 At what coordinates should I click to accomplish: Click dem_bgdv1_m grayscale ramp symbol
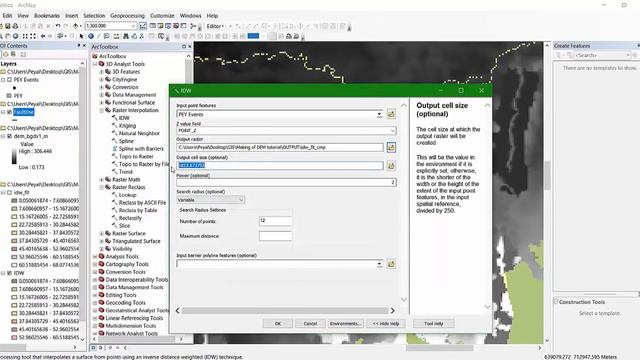click(14, 156)
